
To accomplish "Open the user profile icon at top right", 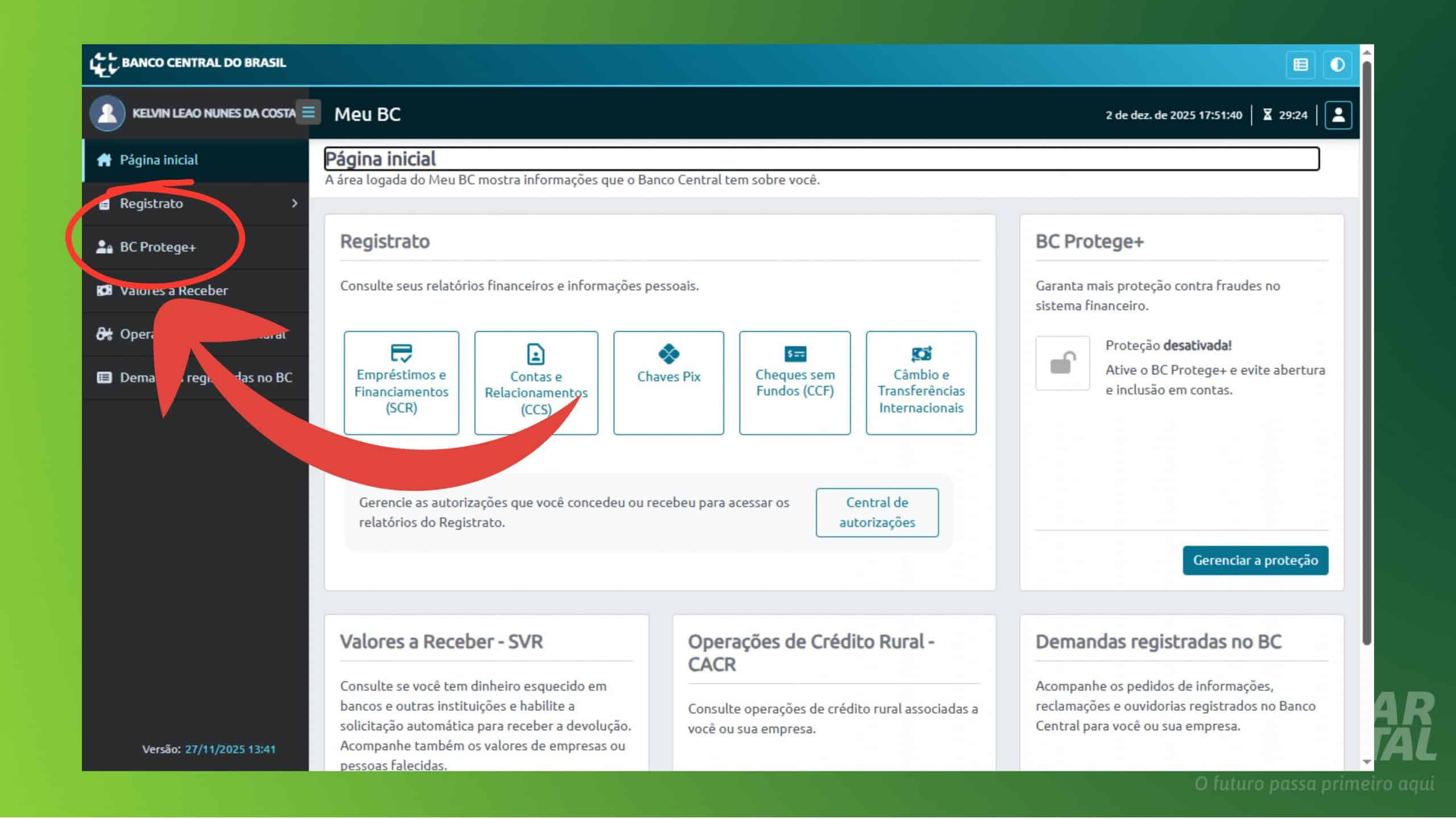I will (1338, 115).
